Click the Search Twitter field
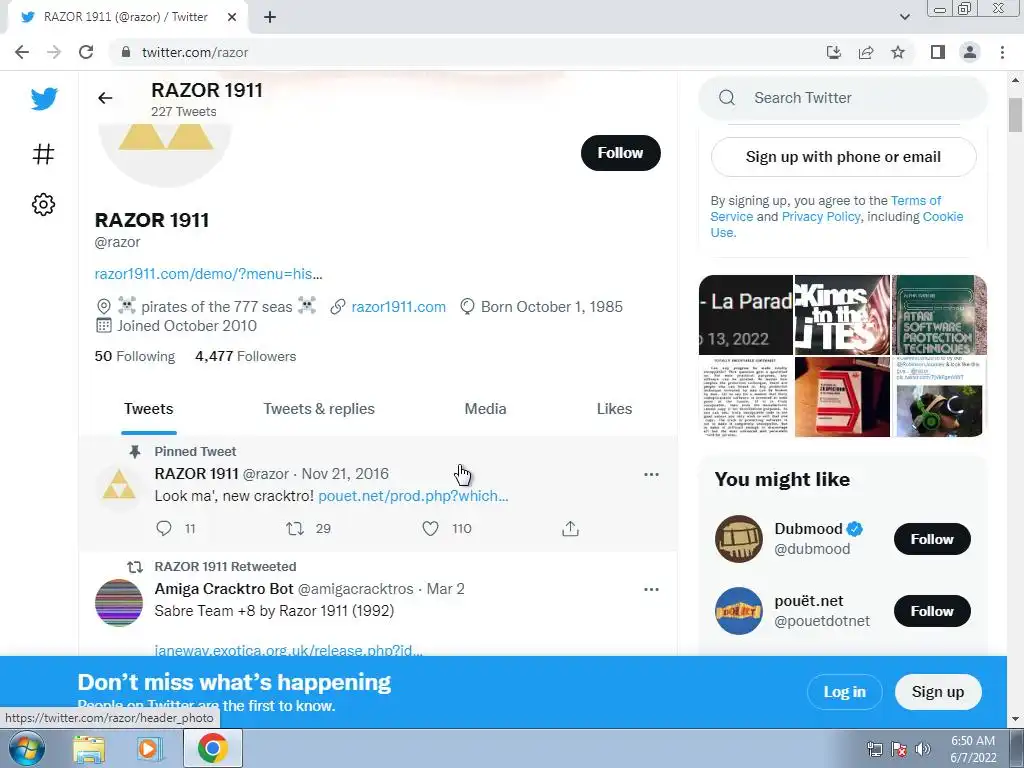Viewport: 1024px width, 768px height. coord(842,98)
